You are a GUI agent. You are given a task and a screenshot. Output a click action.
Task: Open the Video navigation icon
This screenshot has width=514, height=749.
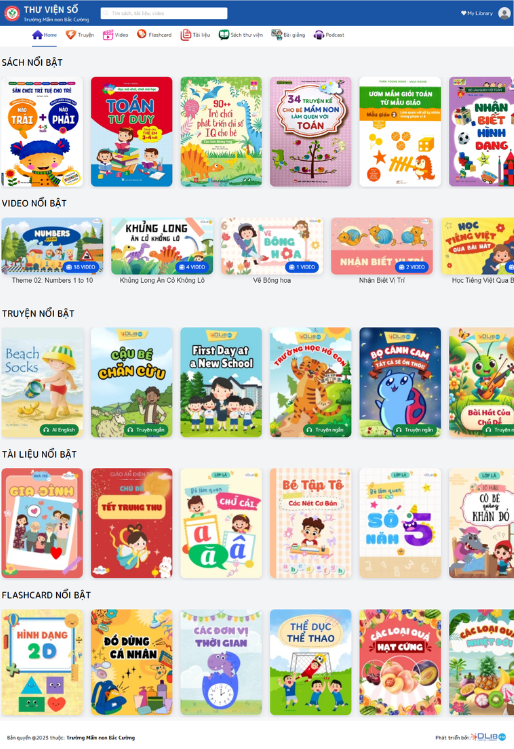point(108,35)
